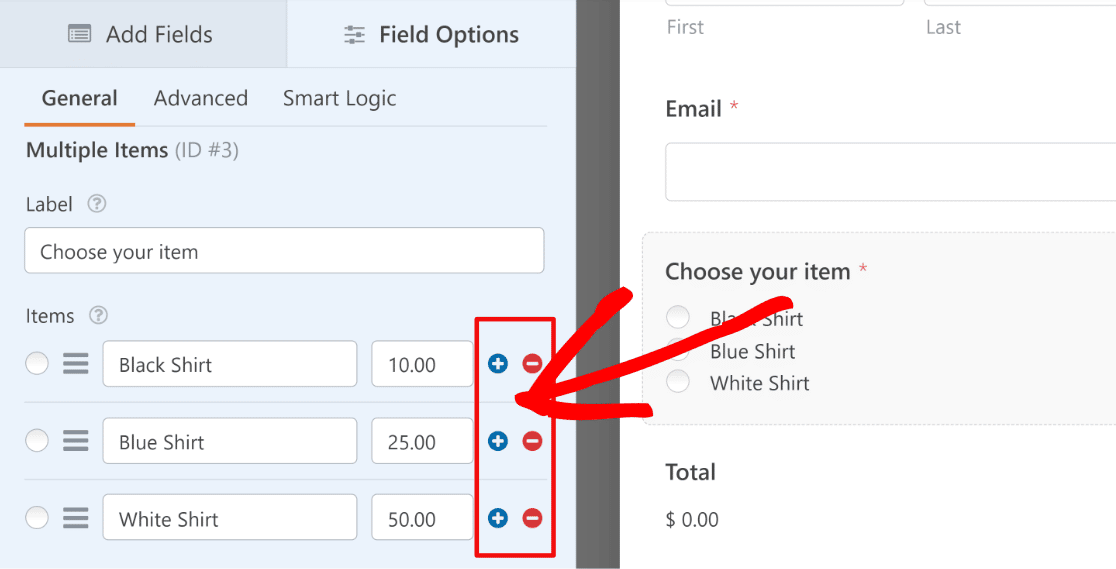The height and width of the screenshot is (569, 1116).
Task: Switch to the Field Options tab
Action: 431,34
